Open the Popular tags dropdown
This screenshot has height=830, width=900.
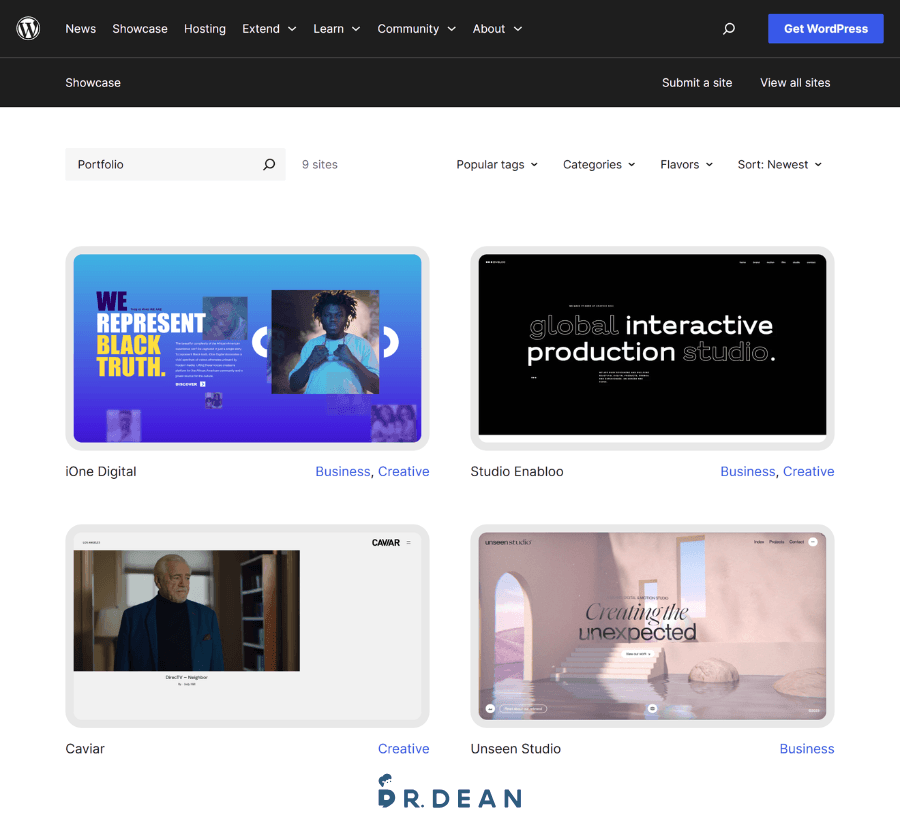click(x=497, y=165)
